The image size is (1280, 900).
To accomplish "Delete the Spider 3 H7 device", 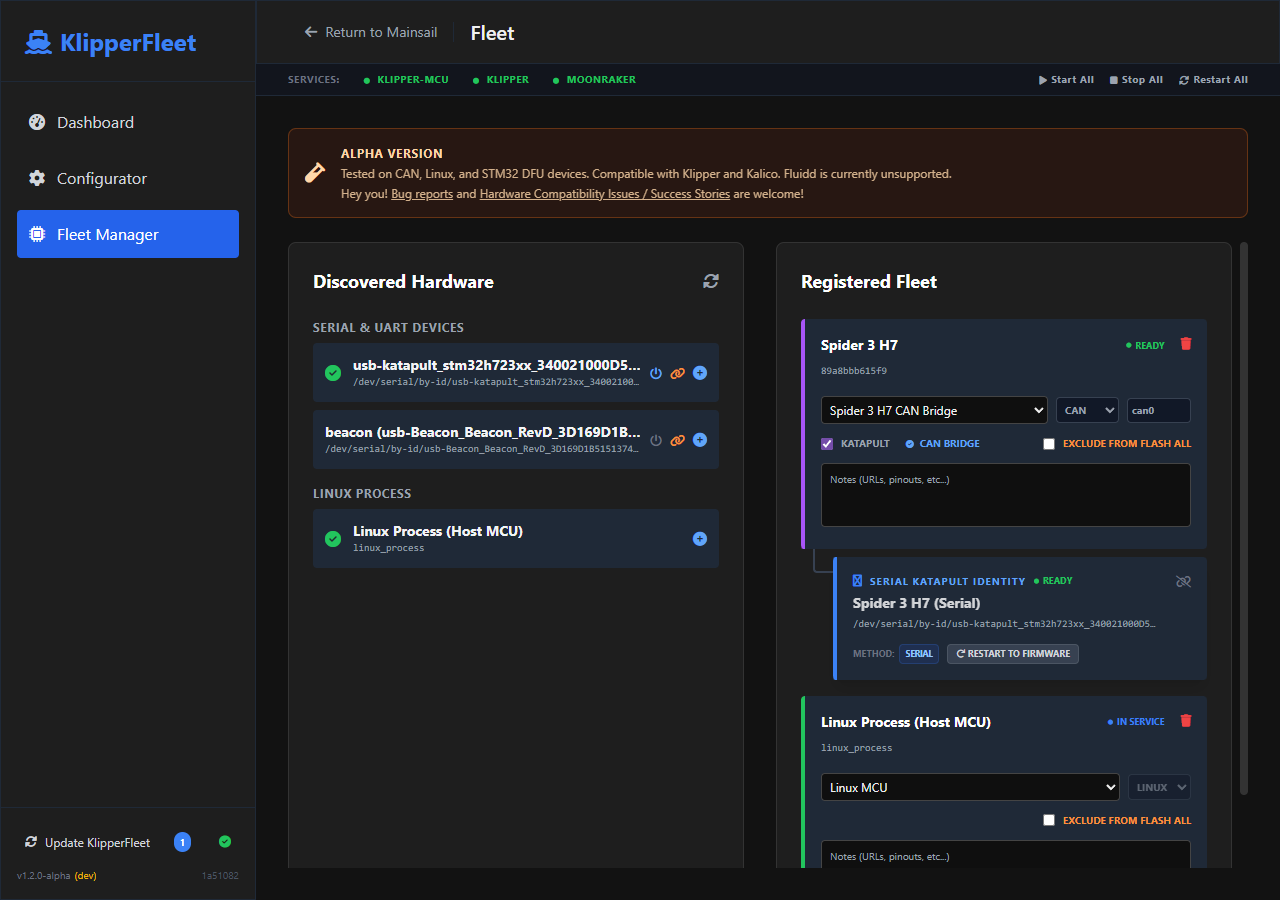I will pyautogui.click(x=1186, y=344).
